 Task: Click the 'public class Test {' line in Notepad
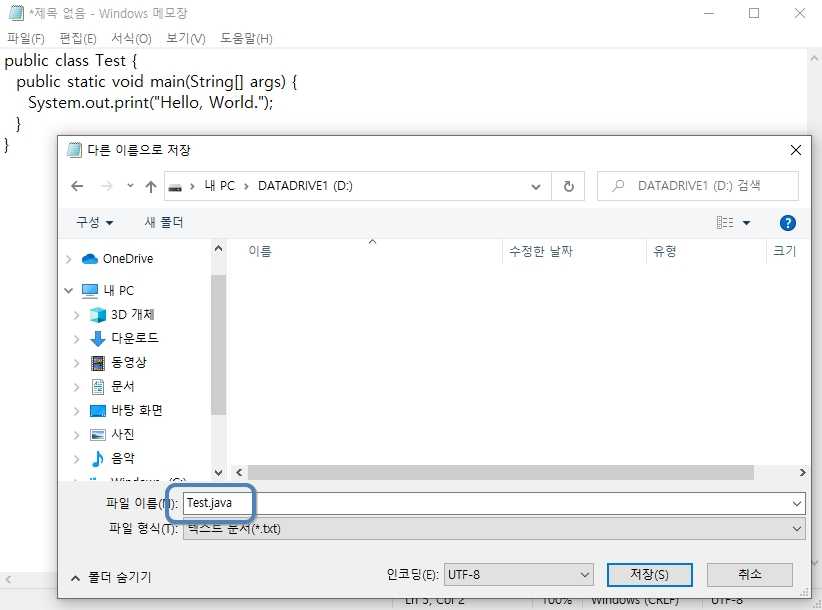pos(70,61)
